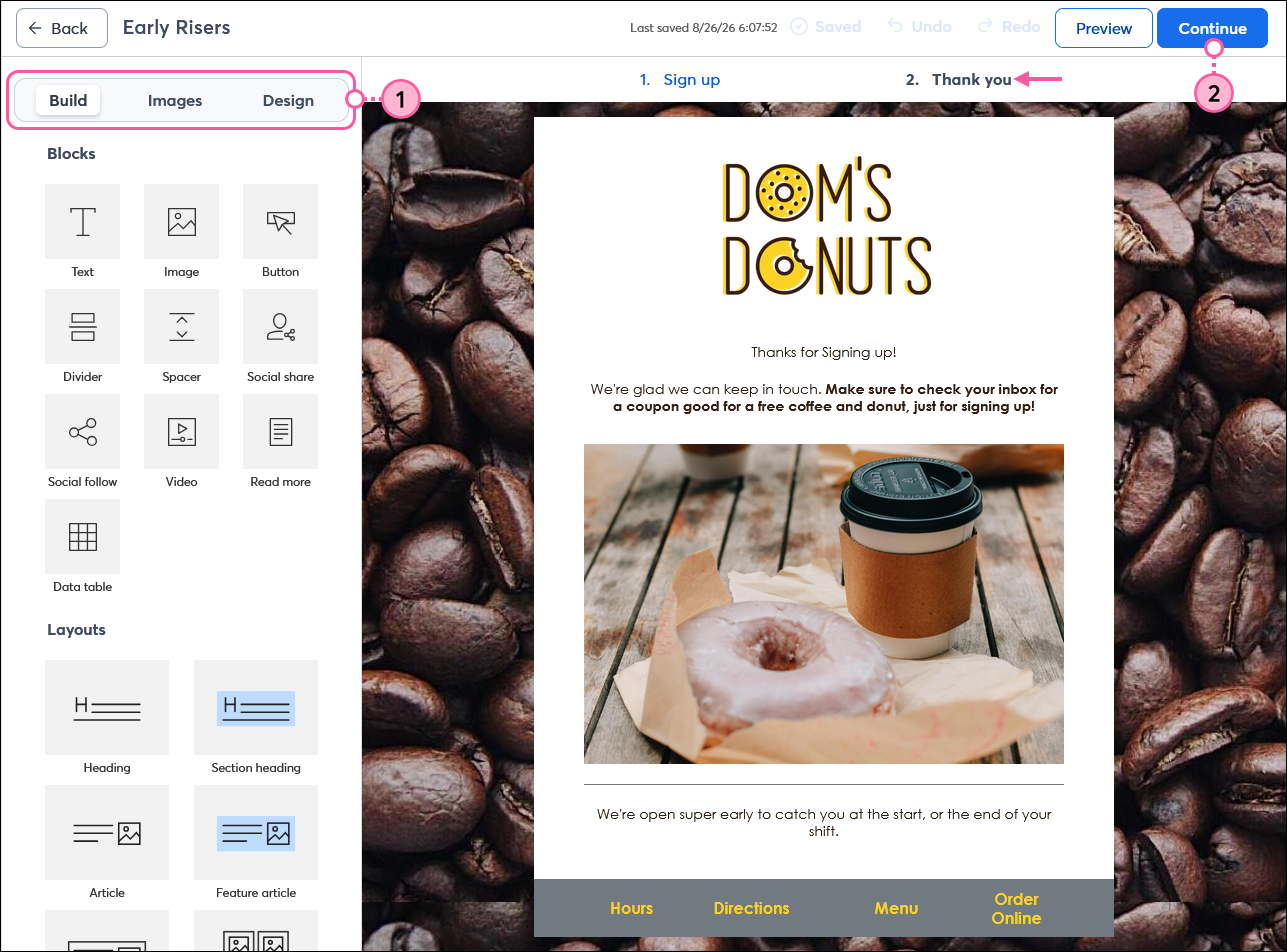Screen dimensions: 1287x952
Task: Click the Undo button
Action: (919, 27)
